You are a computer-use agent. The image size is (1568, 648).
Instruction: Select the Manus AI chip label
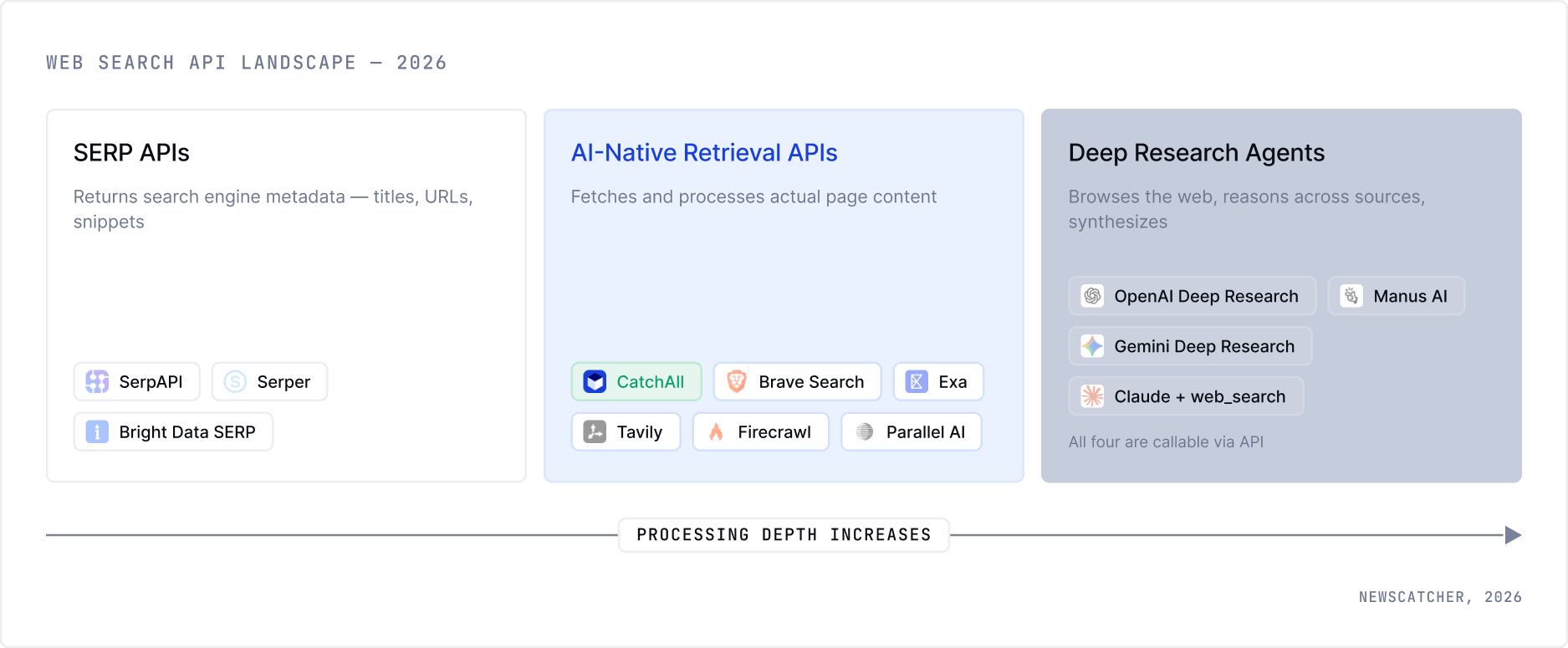click(1410, 296)
